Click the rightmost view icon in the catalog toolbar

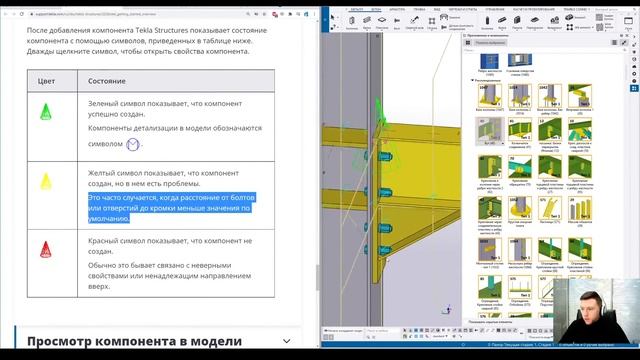624,42
